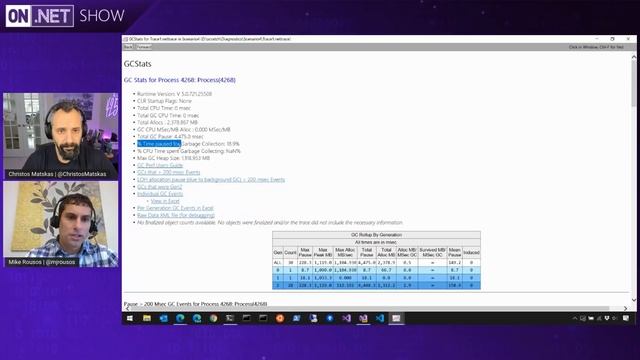Open the notification center icon
Screen dimensions: 640x360
tap(626, 318)
